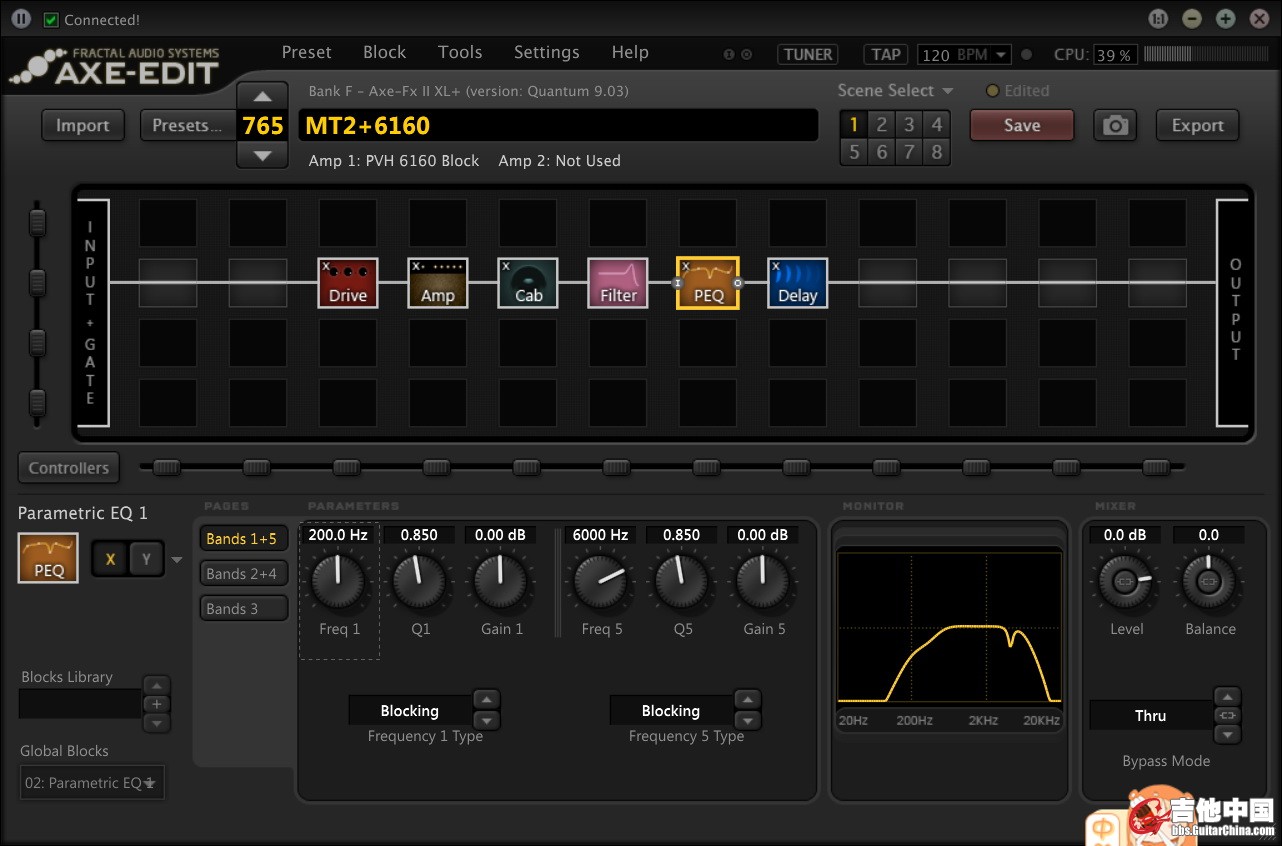Expand the X/Y options dropdown arrow
The image size is (1282, 846).
(177, 560)
